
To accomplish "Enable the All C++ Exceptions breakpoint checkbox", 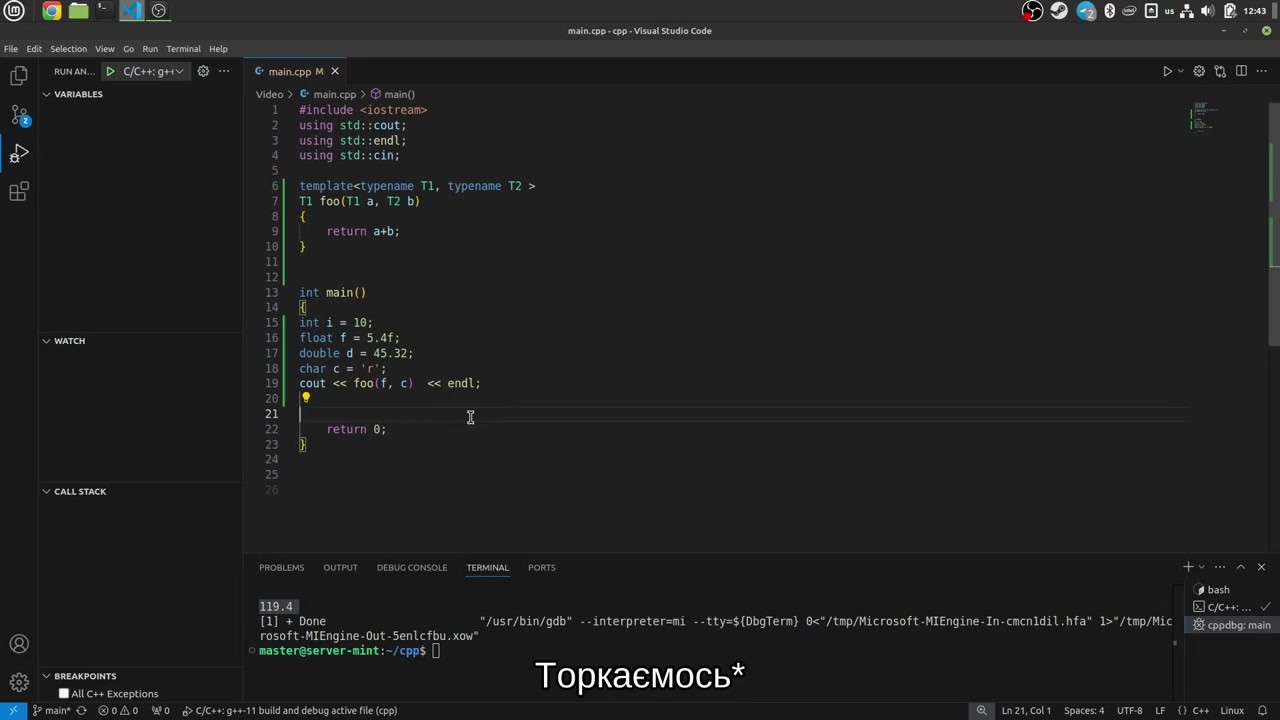I will coord(64,694).
